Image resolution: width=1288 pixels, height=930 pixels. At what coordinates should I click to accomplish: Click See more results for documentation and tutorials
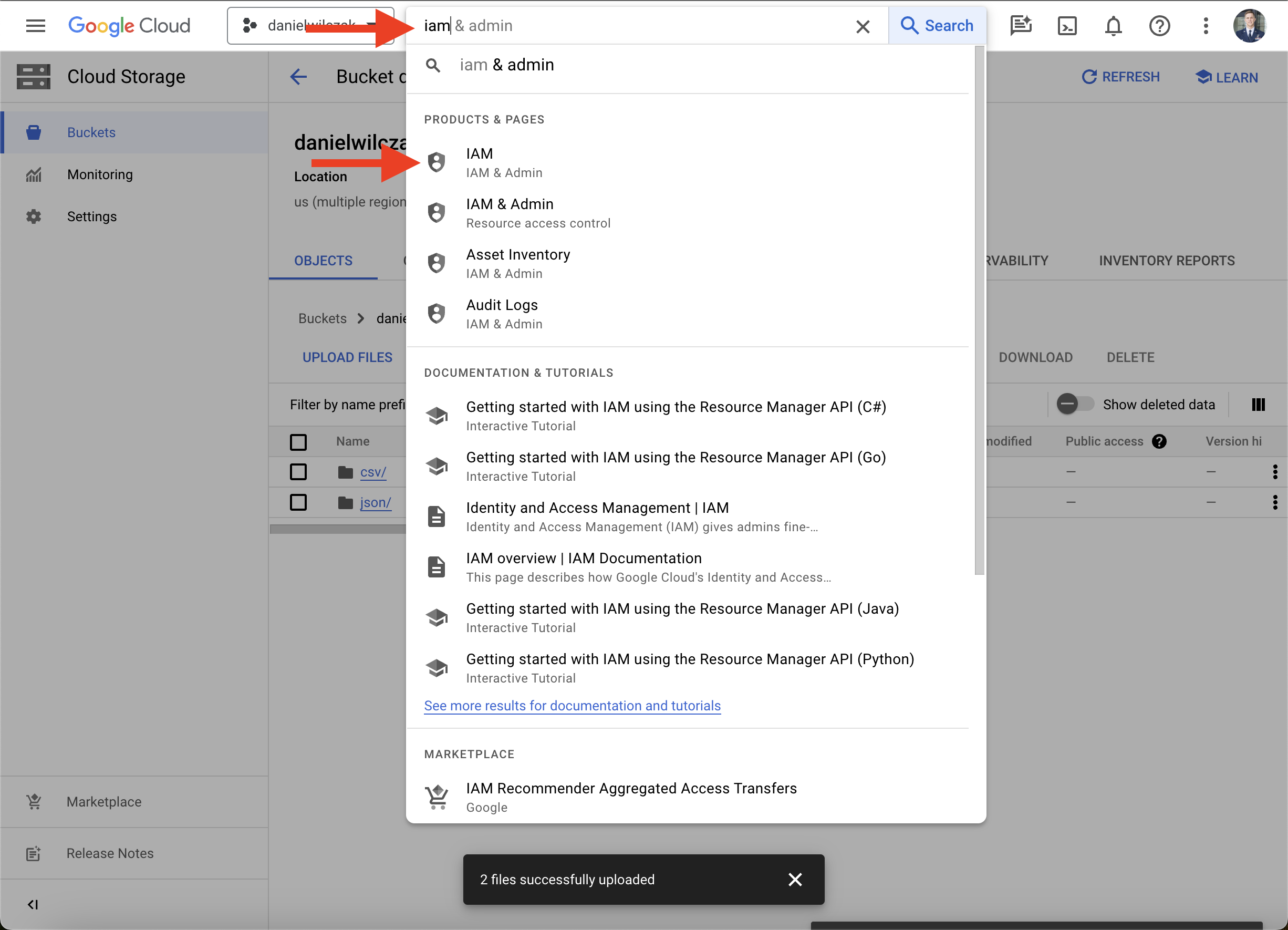tap(572, 706)
